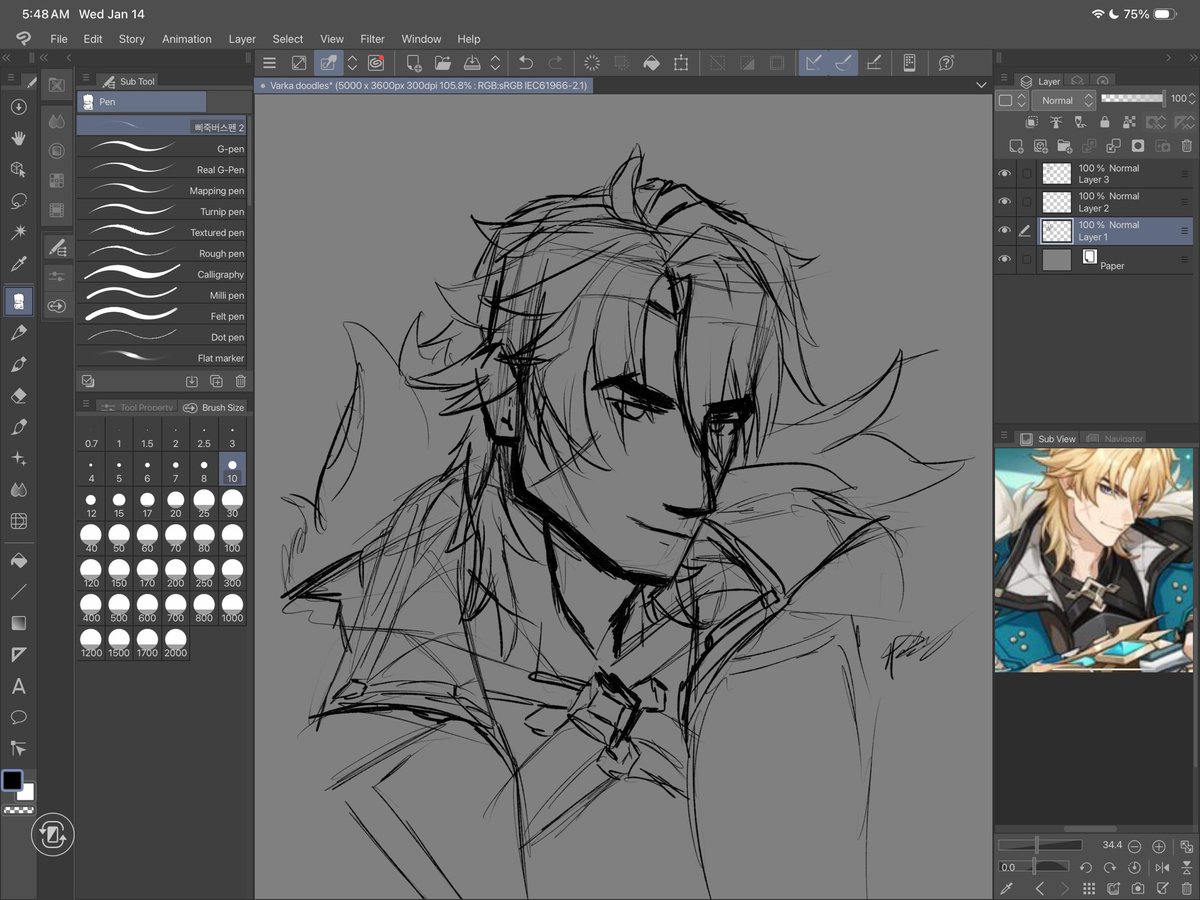This screenshot has height=900, width=1200.
Task: Select the straight line Figure tool
Action: 18,592
